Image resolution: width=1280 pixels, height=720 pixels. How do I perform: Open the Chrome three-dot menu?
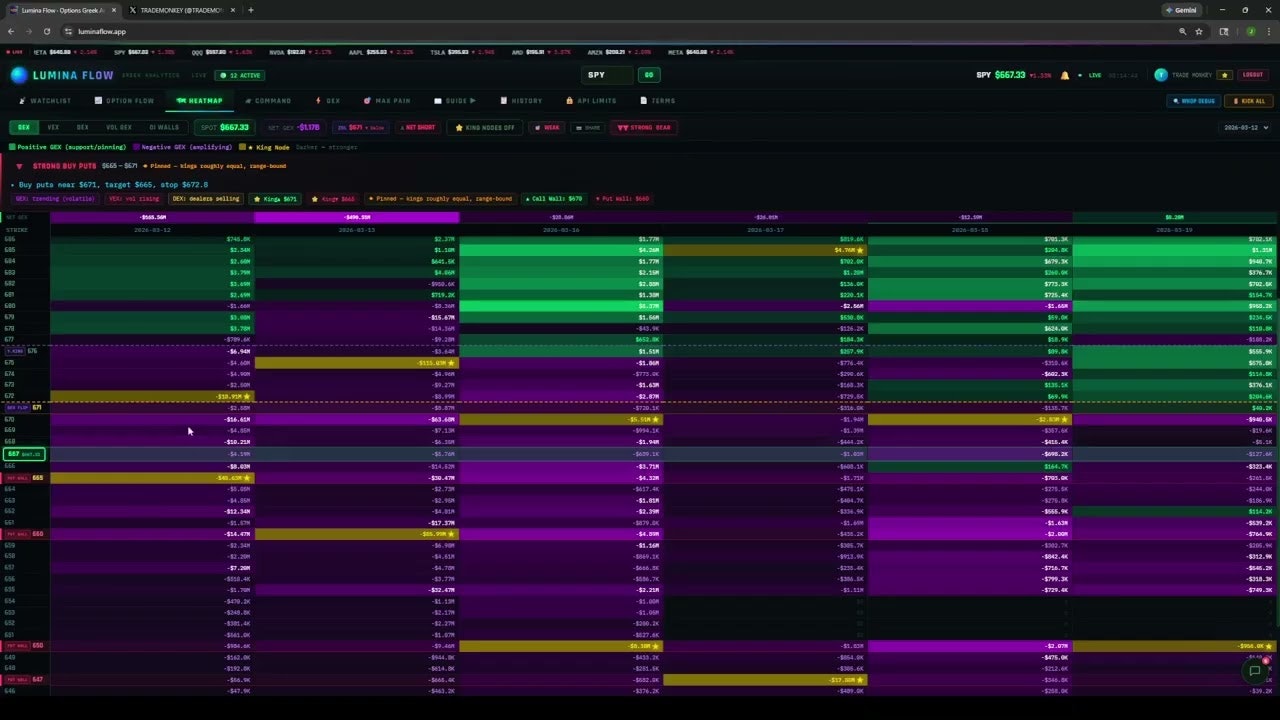point(1268,31)
